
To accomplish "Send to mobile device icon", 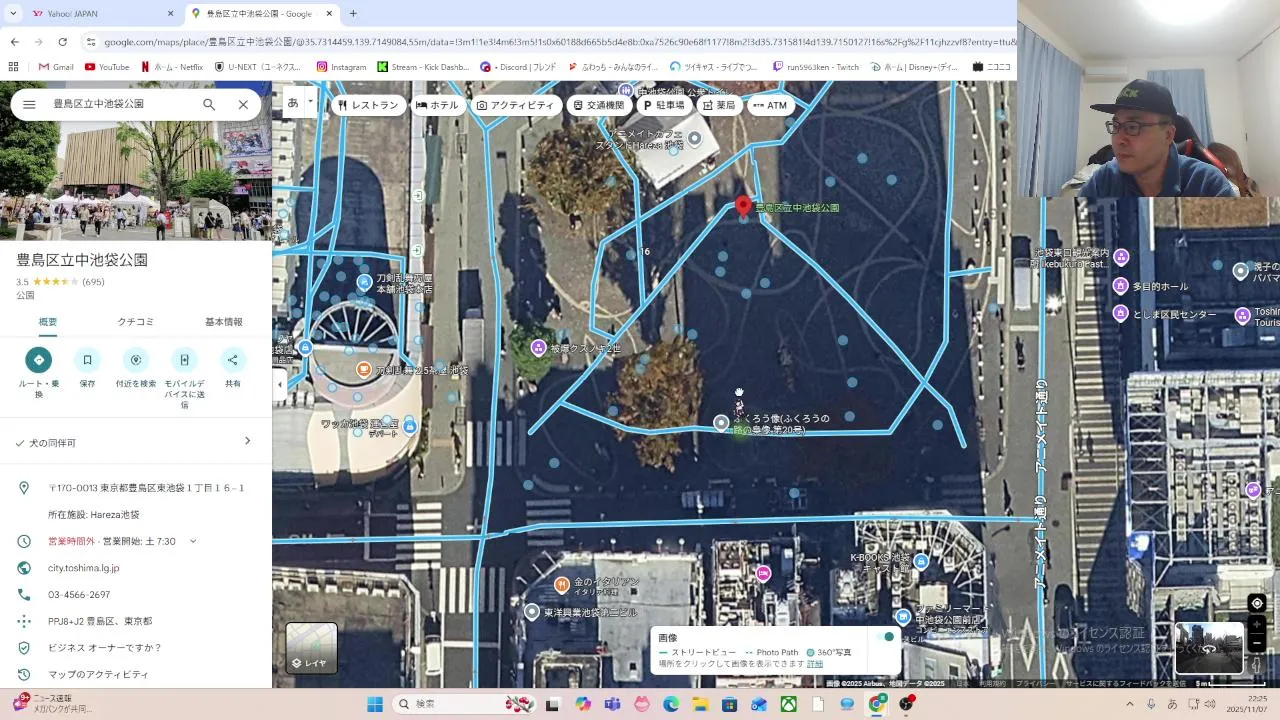I will click(x=184, y=360).
